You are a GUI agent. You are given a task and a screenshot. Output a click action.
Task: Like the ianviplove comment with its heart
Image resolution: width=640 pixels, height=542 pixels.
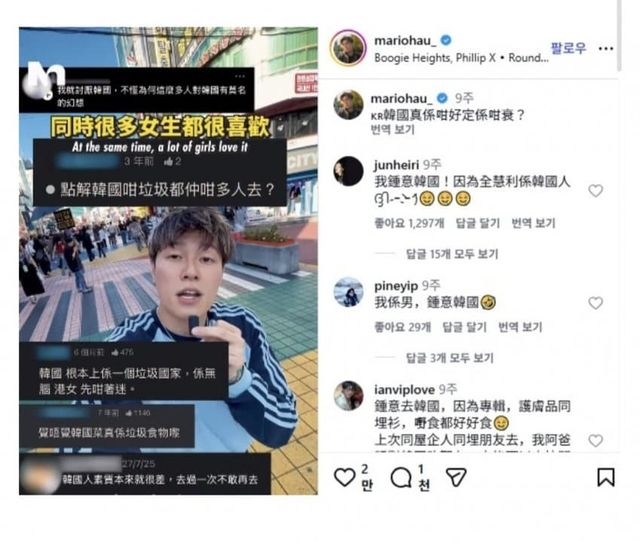click(596, 440)
